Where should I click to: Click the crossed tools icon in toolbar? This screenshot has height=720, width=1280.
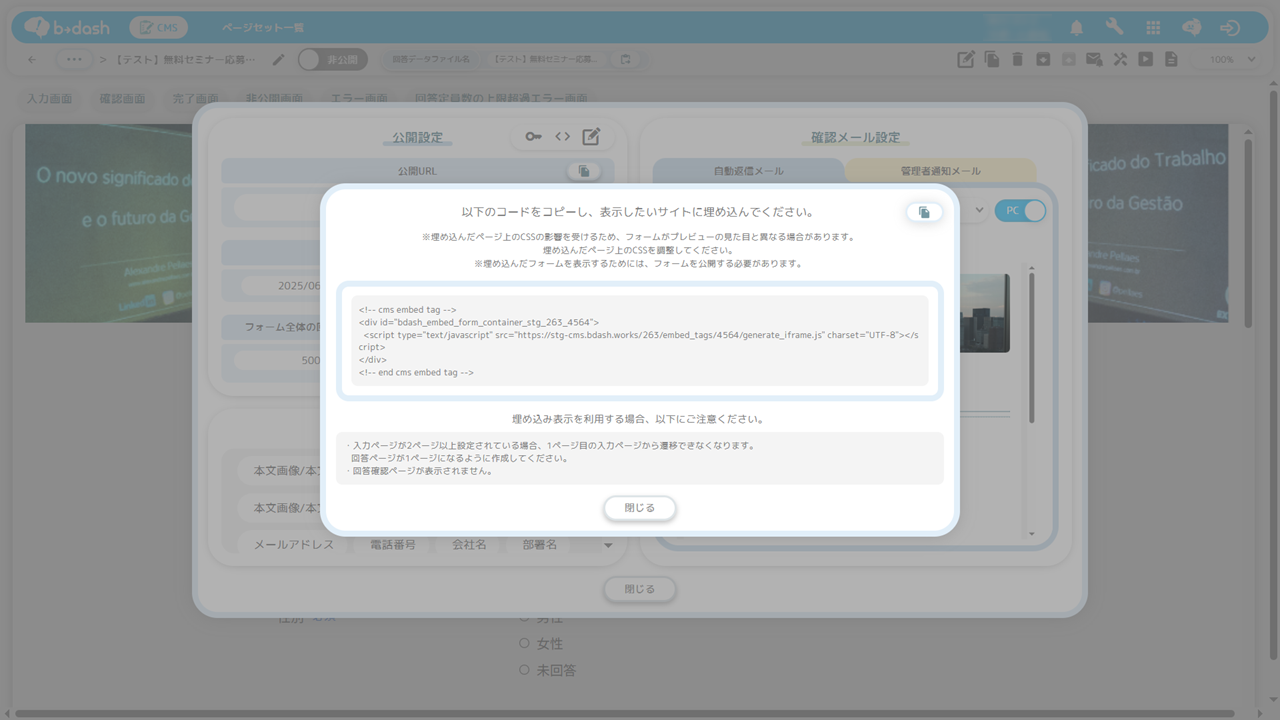(1120, 60)
